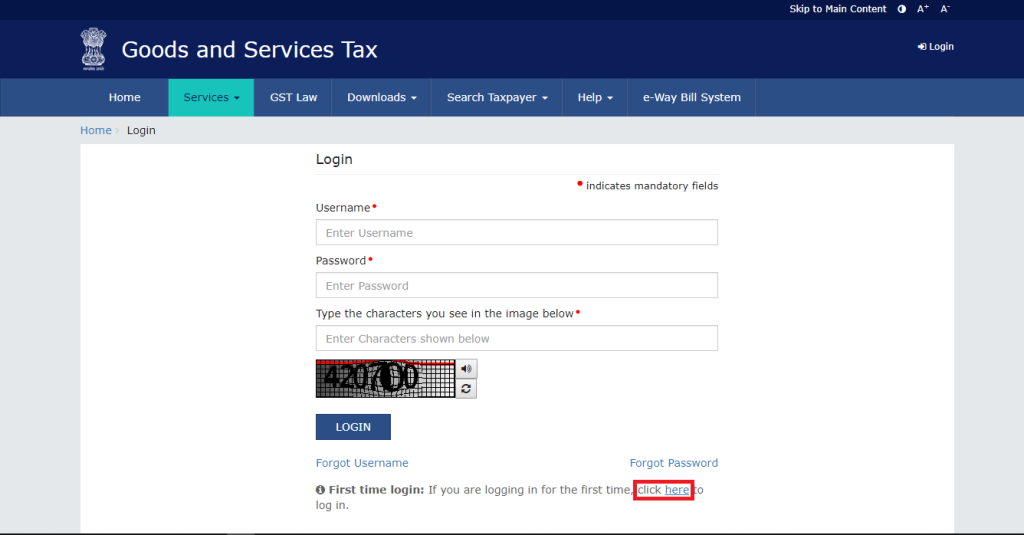
Task: Click 'Type the characters you see' label
Action: tap(445, 314)
